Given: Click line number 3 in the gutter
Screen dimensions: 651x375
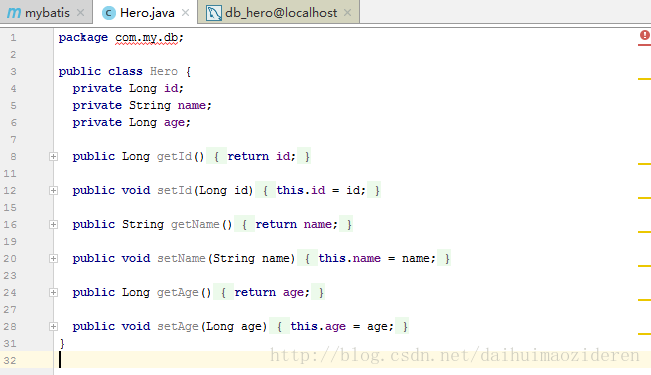Looking at the screenshot, I should pos(13,72).
